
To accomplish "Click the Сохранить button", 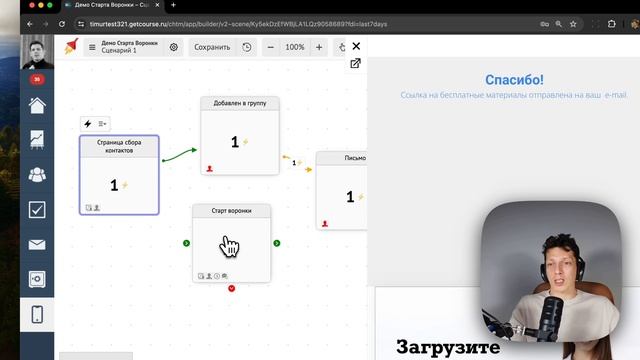I will [x=212, y=47].
